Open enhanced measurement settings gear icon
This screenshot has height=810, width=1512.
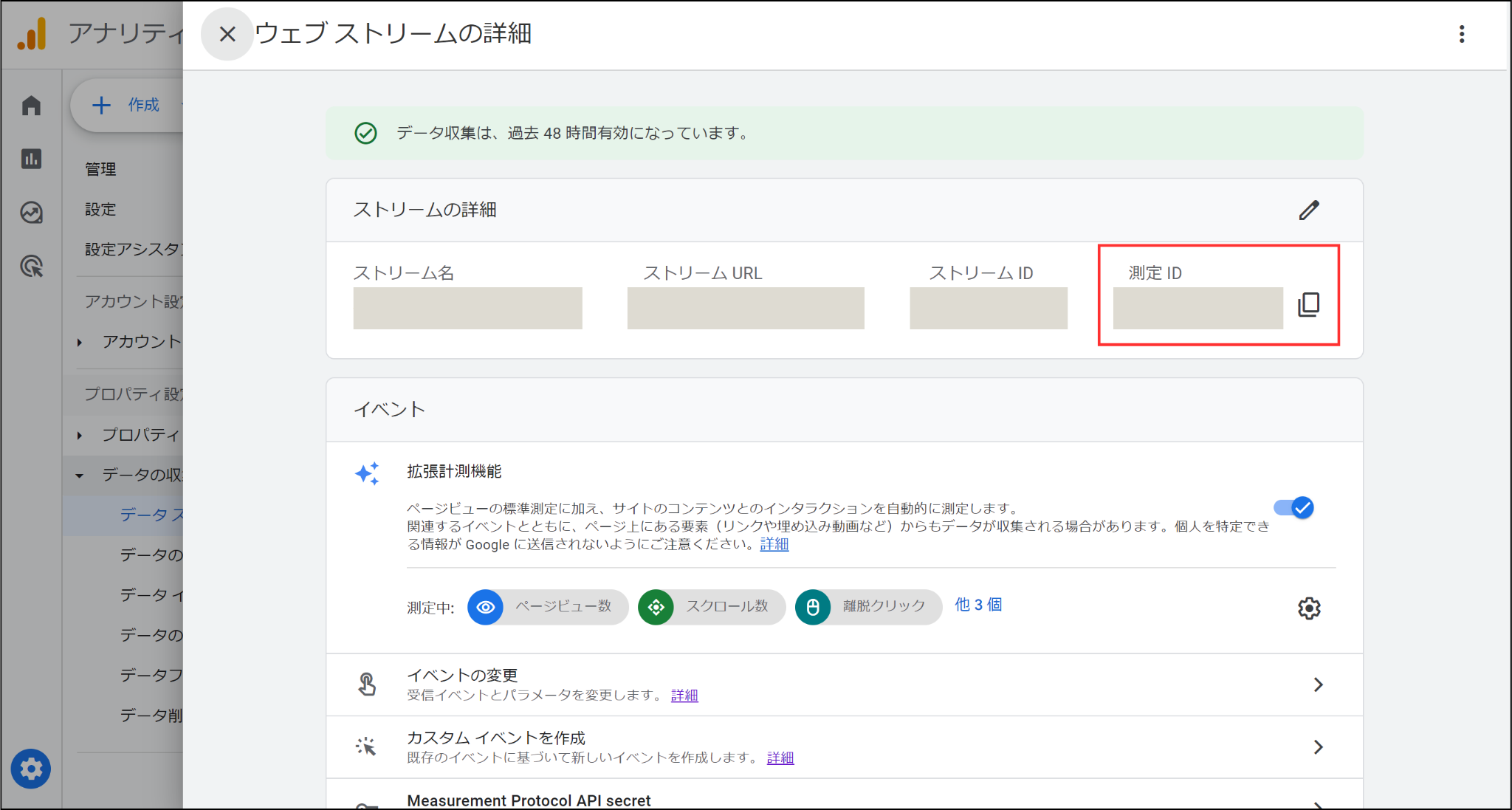pyautogui.click(x=1309, y=608)
